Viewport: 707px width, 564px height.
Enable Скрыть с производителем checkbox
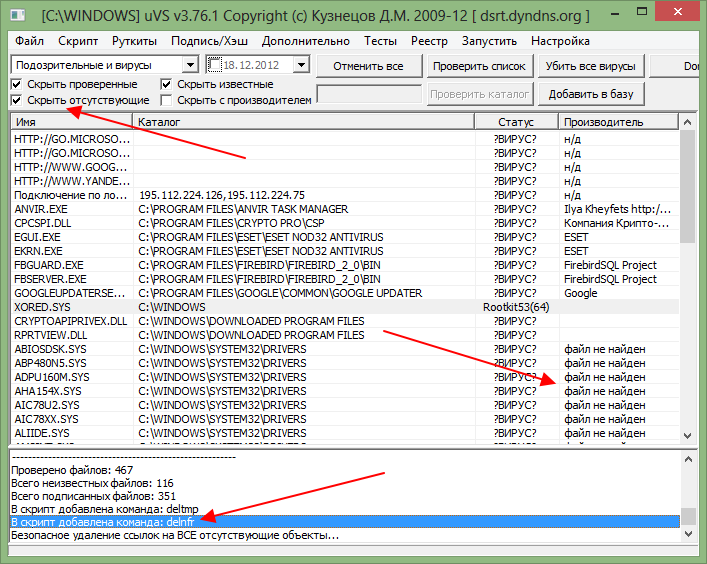(166, 100)
